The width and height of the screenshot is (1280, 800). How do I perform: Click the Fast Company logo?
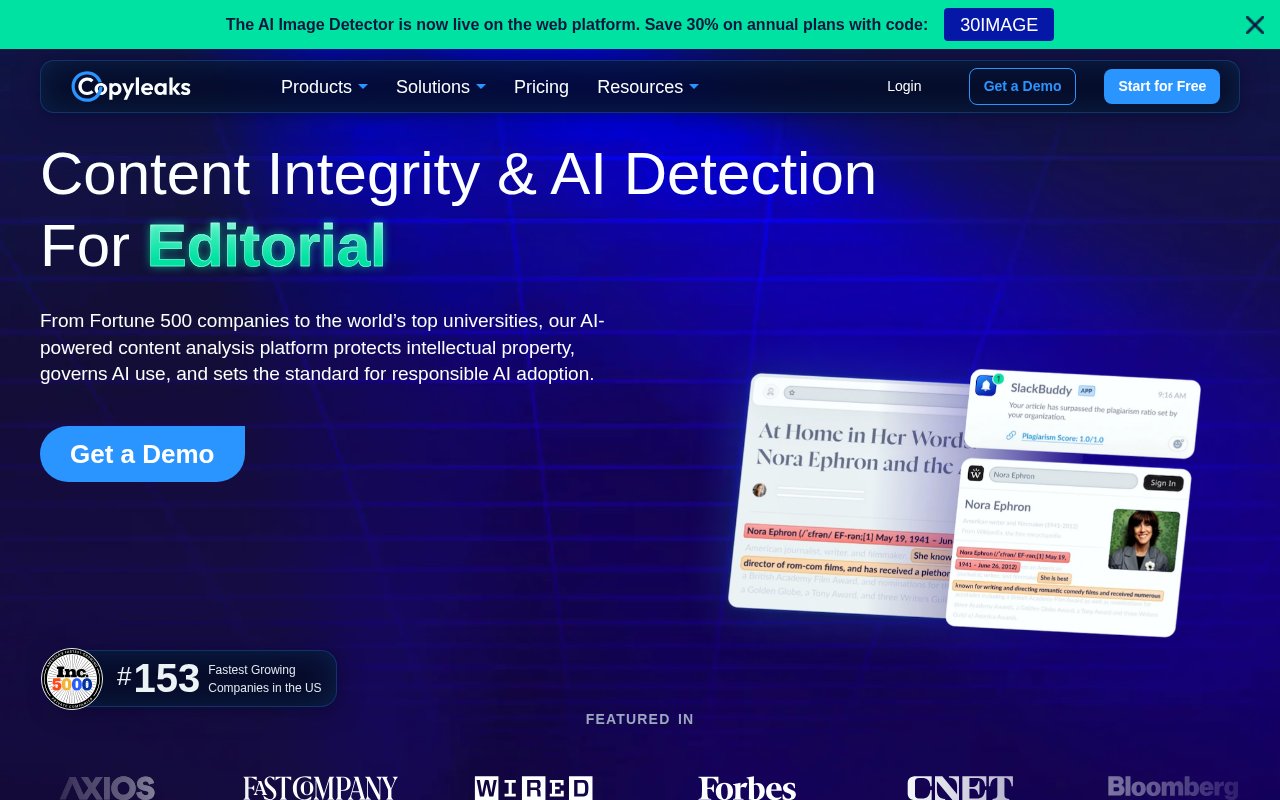pyautogui.click(x=320, y=788)
